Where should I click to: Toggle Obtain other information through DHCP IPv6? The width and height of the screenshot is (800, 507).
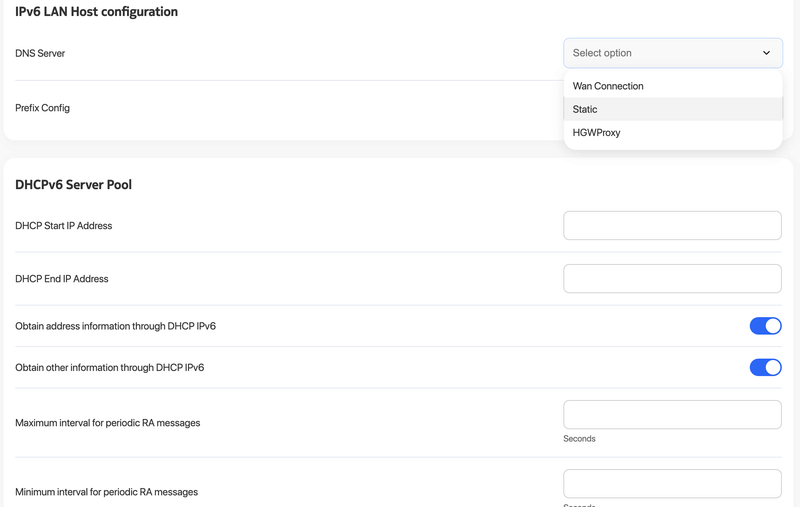tap(765, 367)
